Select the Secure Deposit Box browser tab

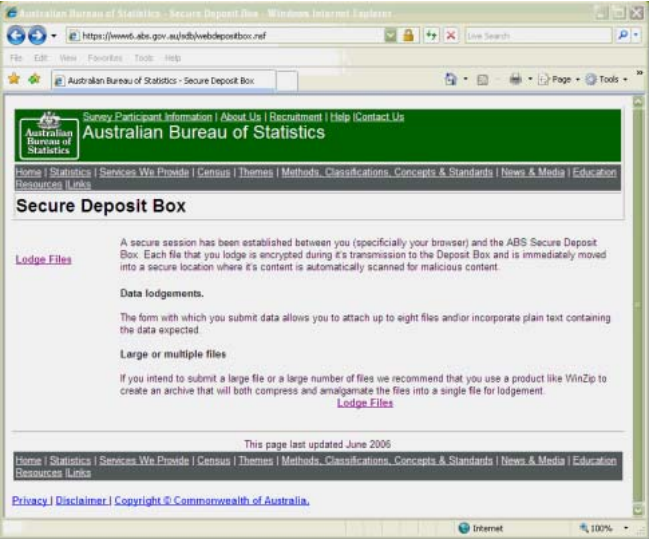point(163,81)
